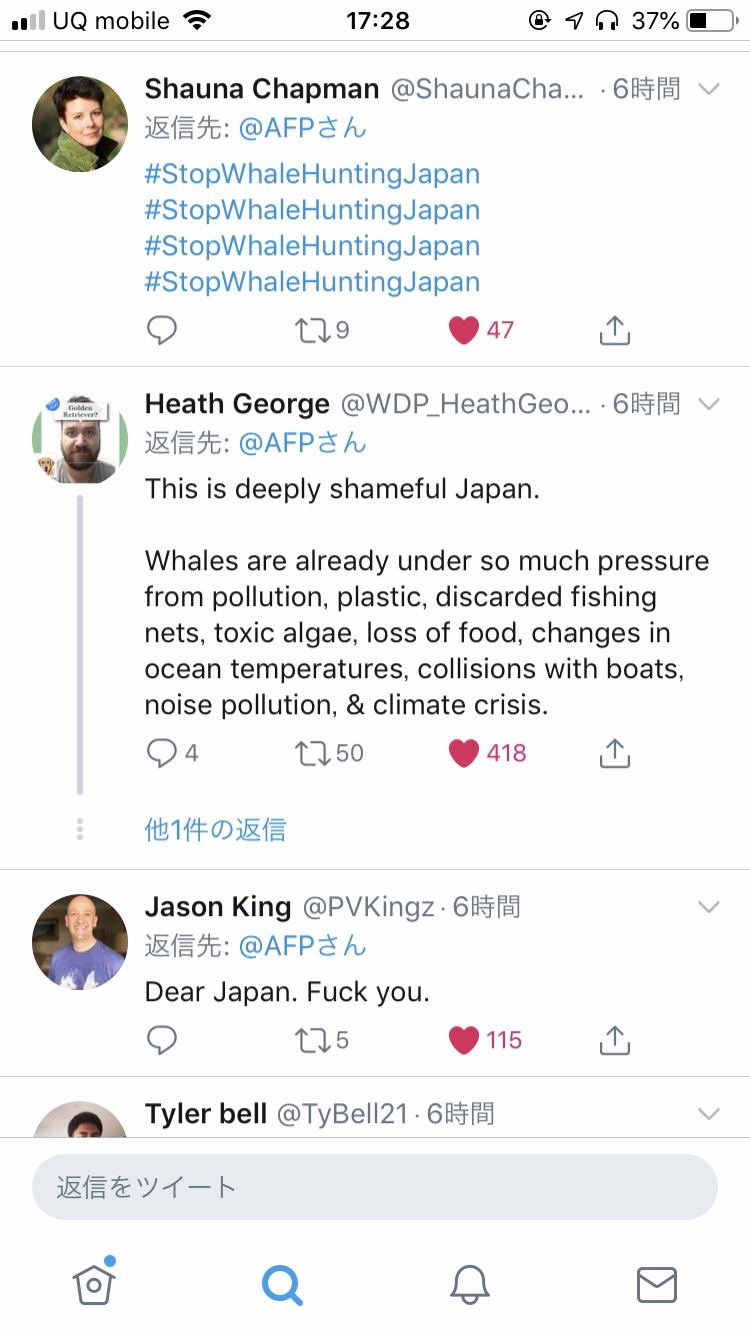Share Heath George's tweet
Image resolution: width=750 pixels, height=1334 pixels.
tap(615, 753)
